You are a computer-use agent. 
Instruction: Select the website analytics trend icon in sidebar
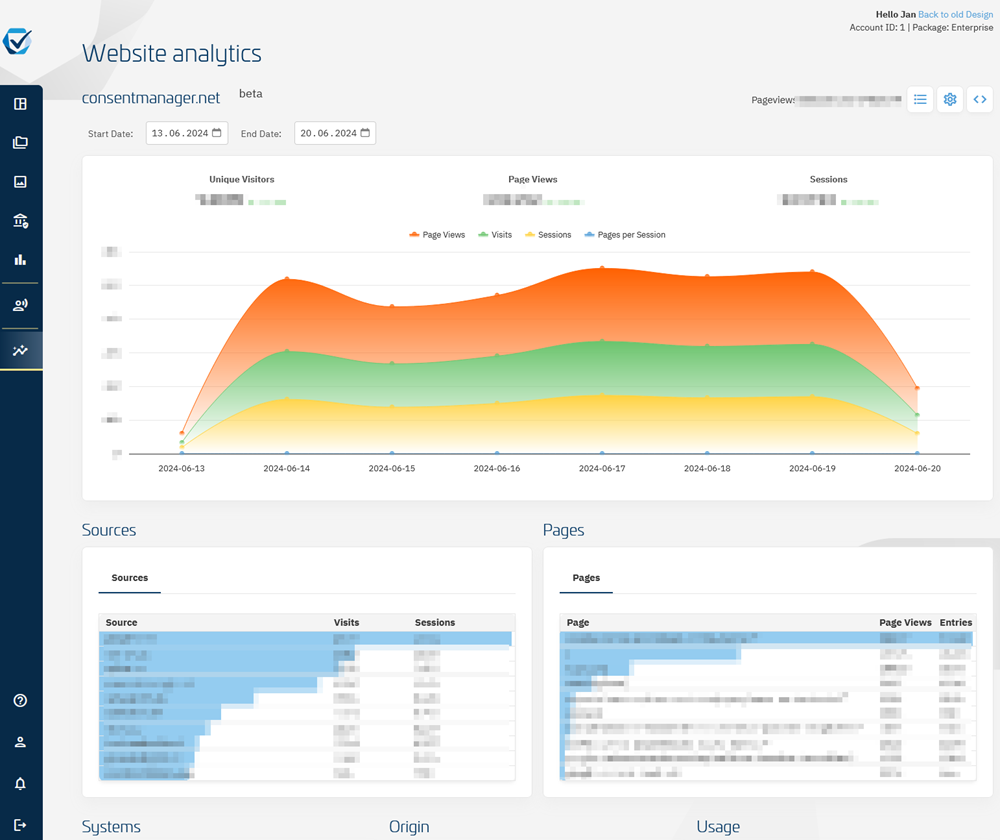pyautogui.click(x=20, y=350)
